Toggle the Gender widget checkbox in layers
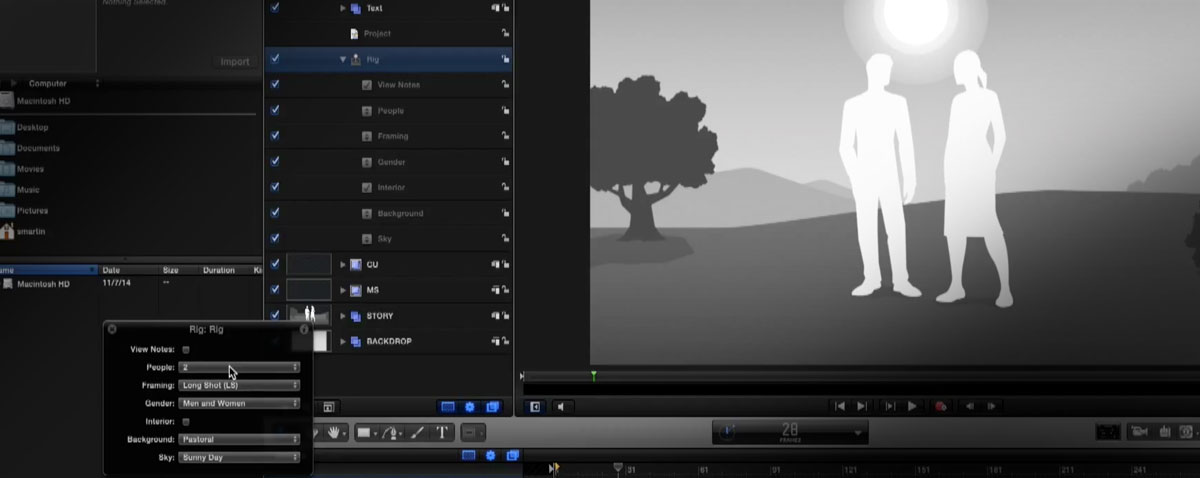Viewport: 1200px width, 478px height. coord(275,161)
